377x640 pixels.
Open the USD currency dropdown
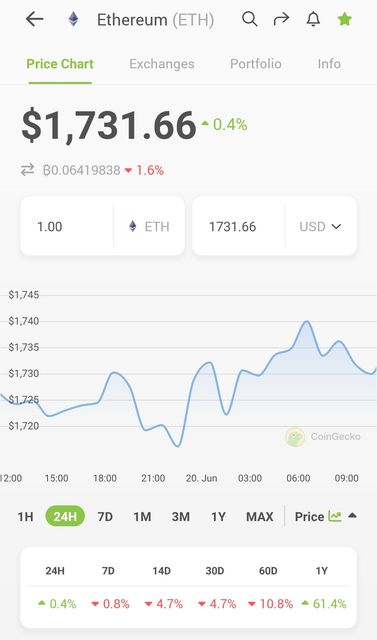click(320, 227)
